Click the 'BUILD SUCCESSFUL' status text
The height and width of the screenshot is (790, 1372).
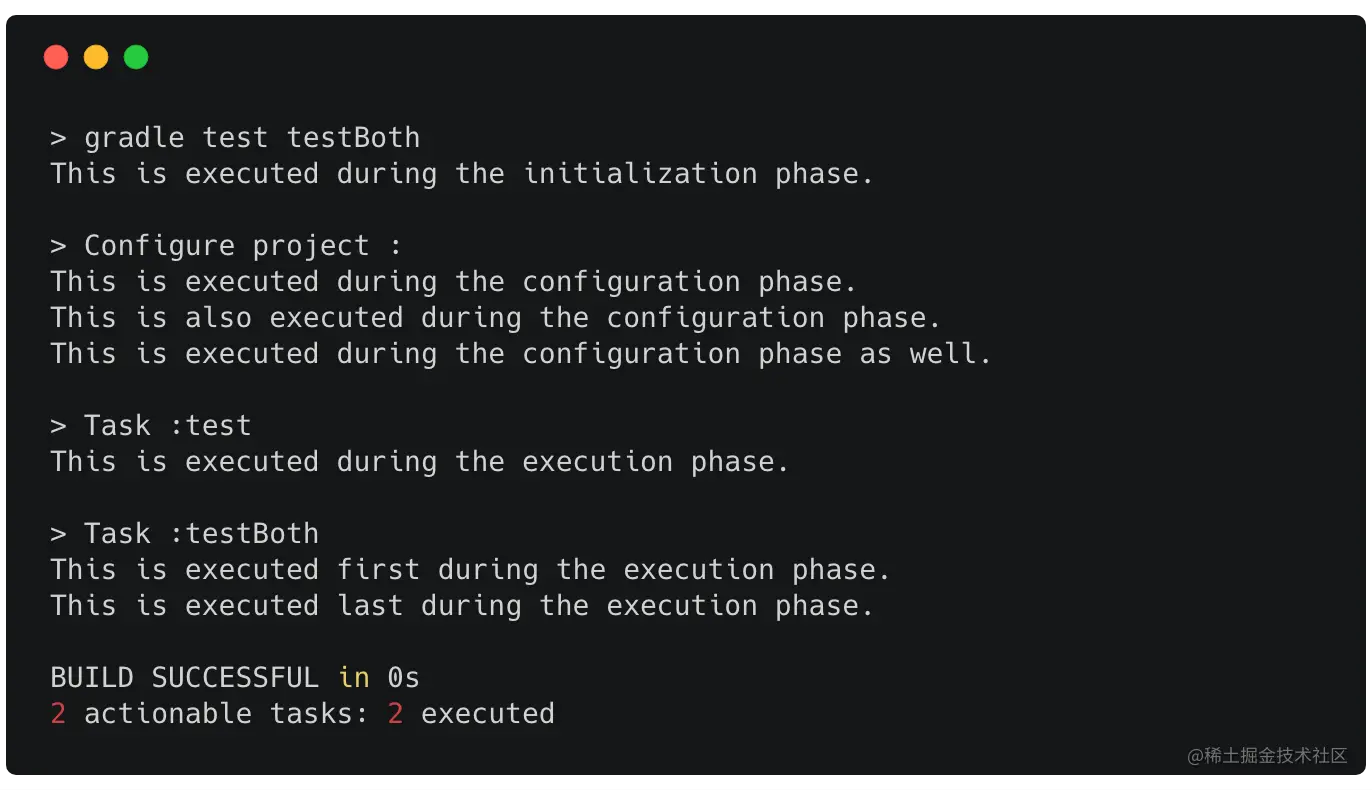click(x=184, y=678)
